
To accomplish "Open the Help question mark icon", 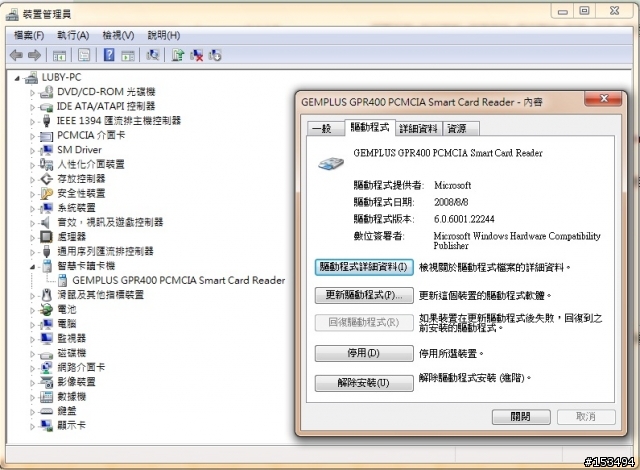I will pyautogui.click(x=109, y=55).
